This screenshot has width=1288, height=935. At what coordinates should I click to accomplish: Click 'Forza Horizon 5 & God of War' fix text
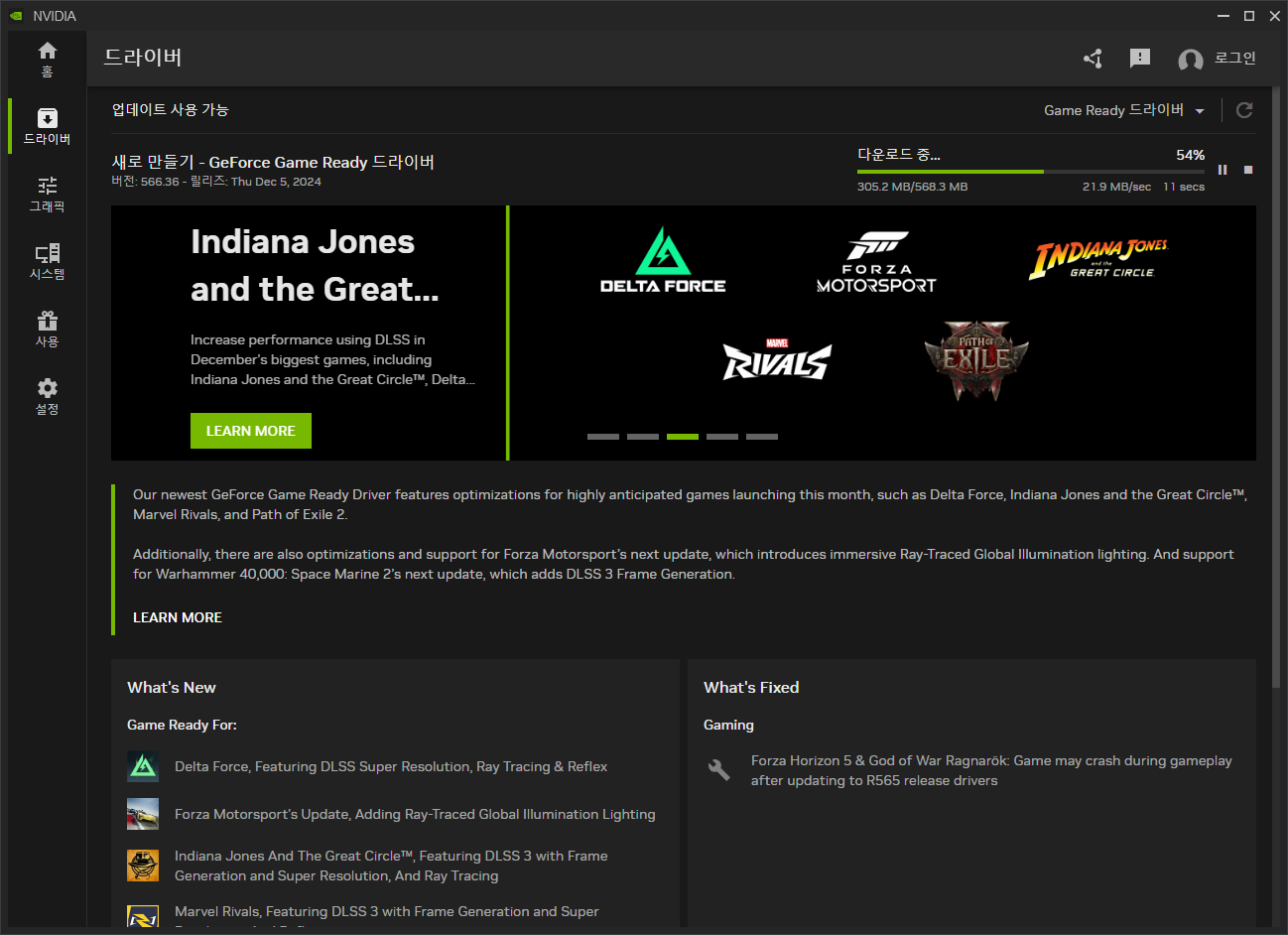991,770
